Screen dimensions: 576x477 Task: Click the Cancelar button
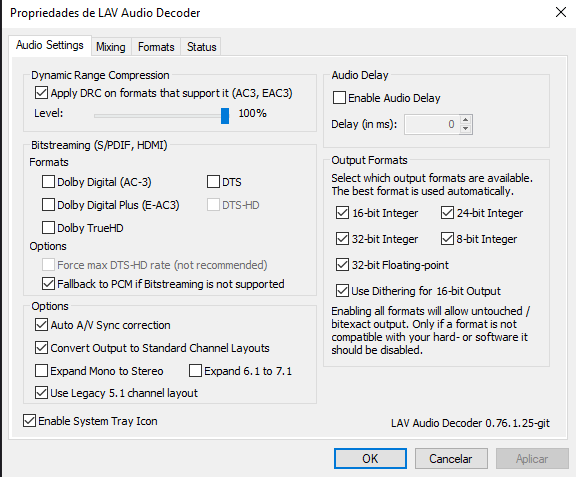click(x=451, y=458)
